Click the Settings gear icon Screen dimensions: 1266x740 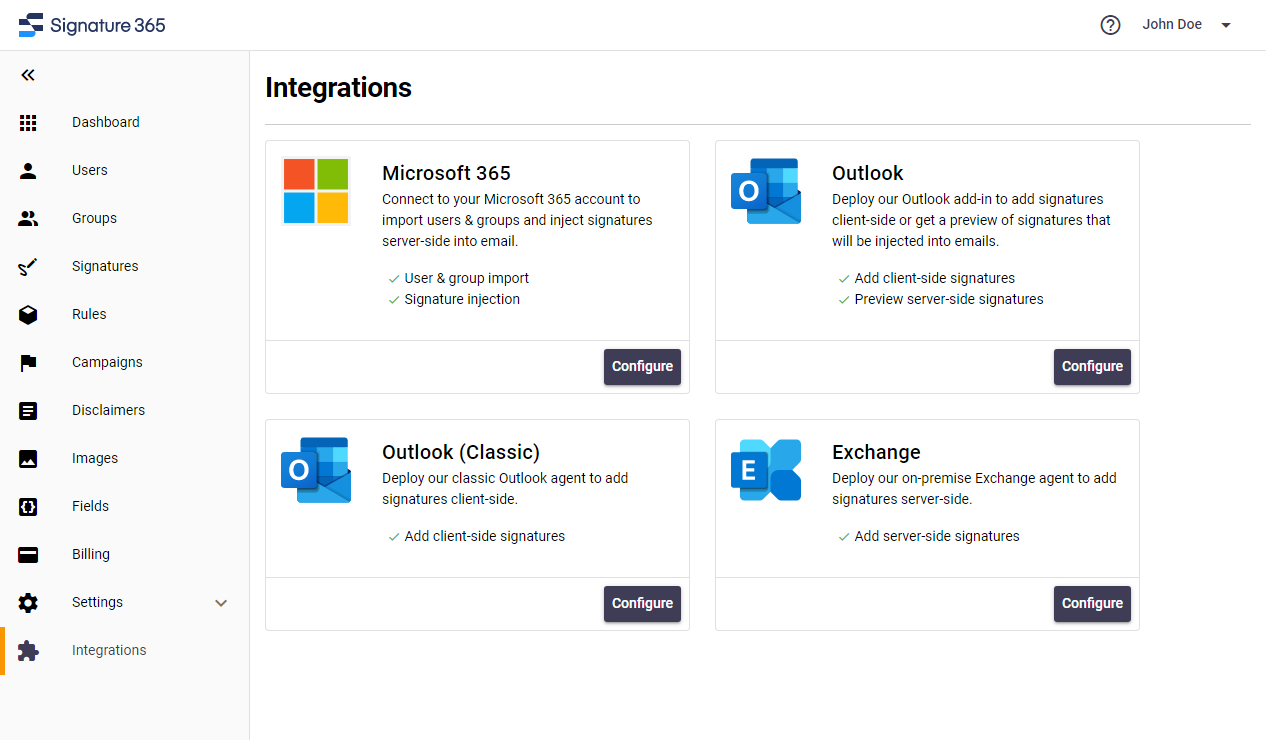[28, 603]
